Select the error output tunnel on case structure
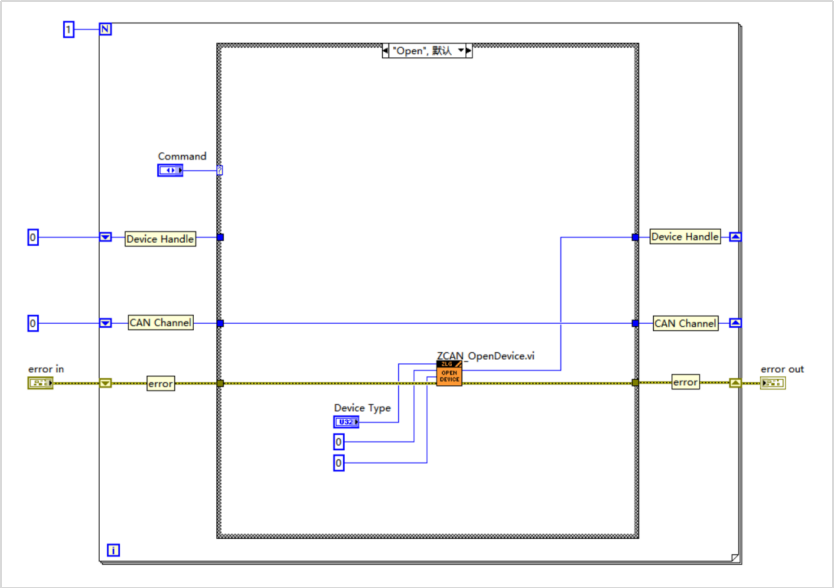 [635, 383]
